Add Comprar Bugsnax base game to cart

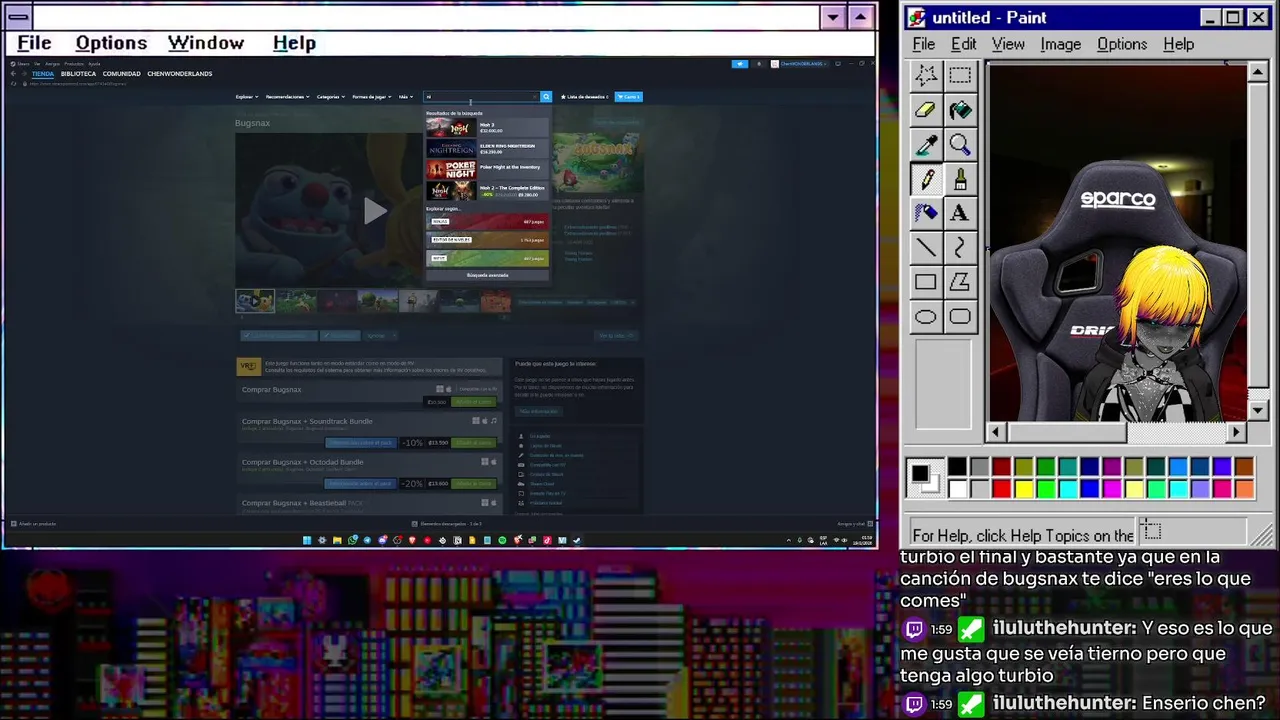click(x=473, y=402)
